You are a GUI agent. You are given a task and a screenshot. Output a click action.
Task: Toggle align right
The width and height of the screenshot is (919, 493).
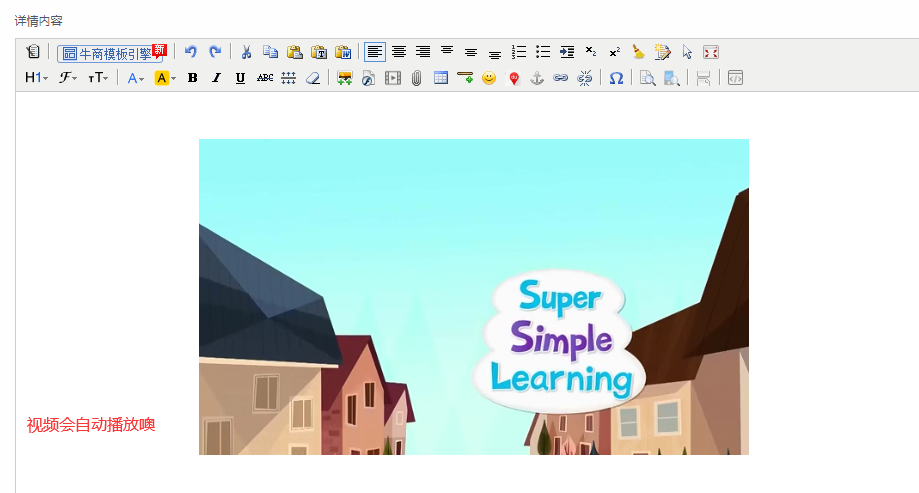423,52
